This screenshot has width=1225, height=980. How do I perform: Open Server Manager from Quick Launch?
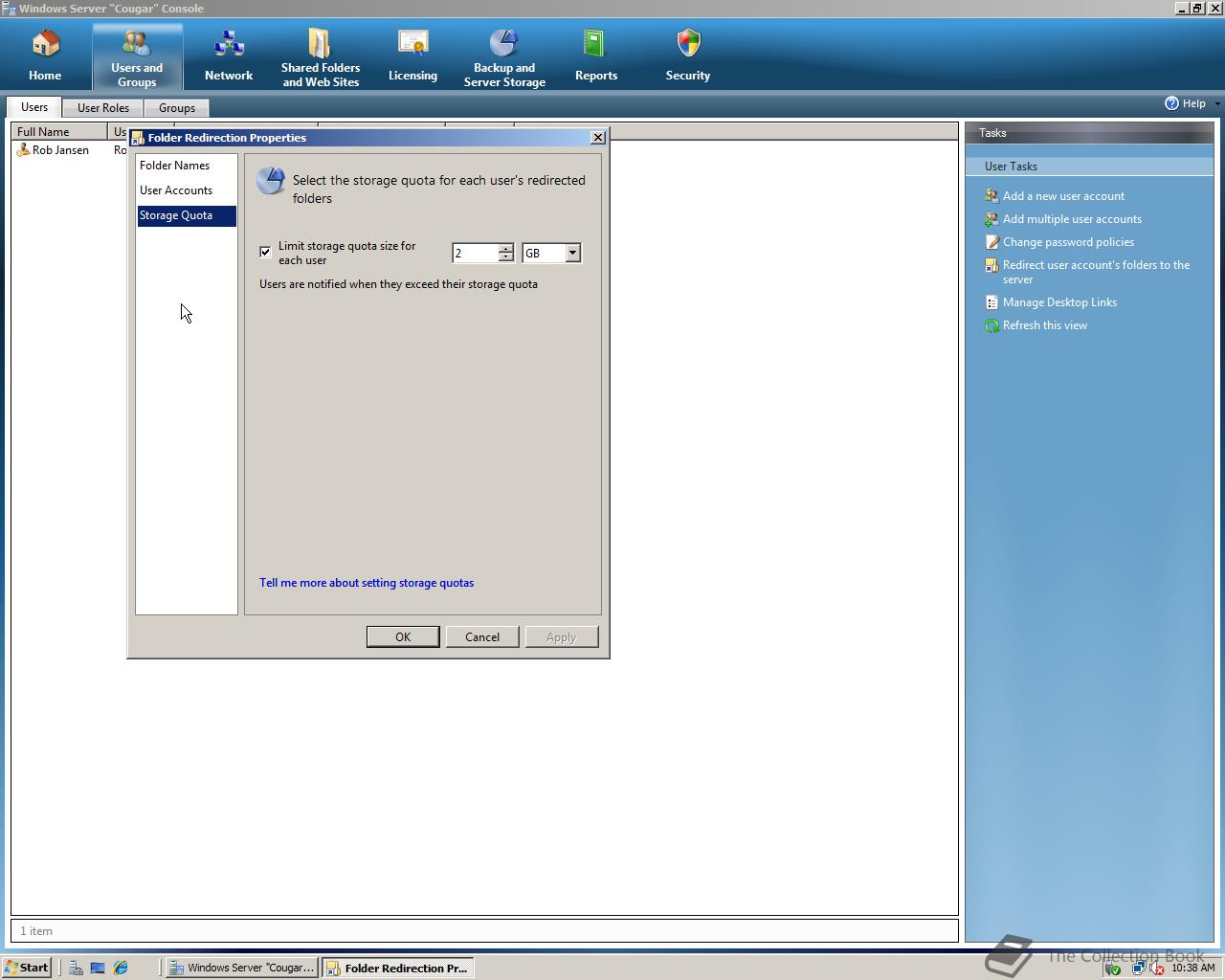[x=76, y=968]
